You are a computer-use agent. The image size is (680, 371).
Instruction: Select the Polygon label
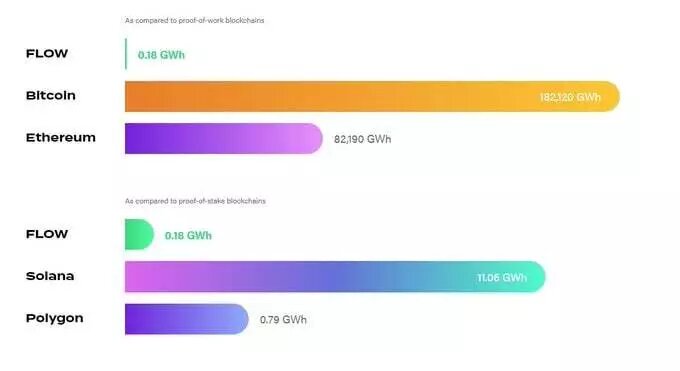coord(55,318)
